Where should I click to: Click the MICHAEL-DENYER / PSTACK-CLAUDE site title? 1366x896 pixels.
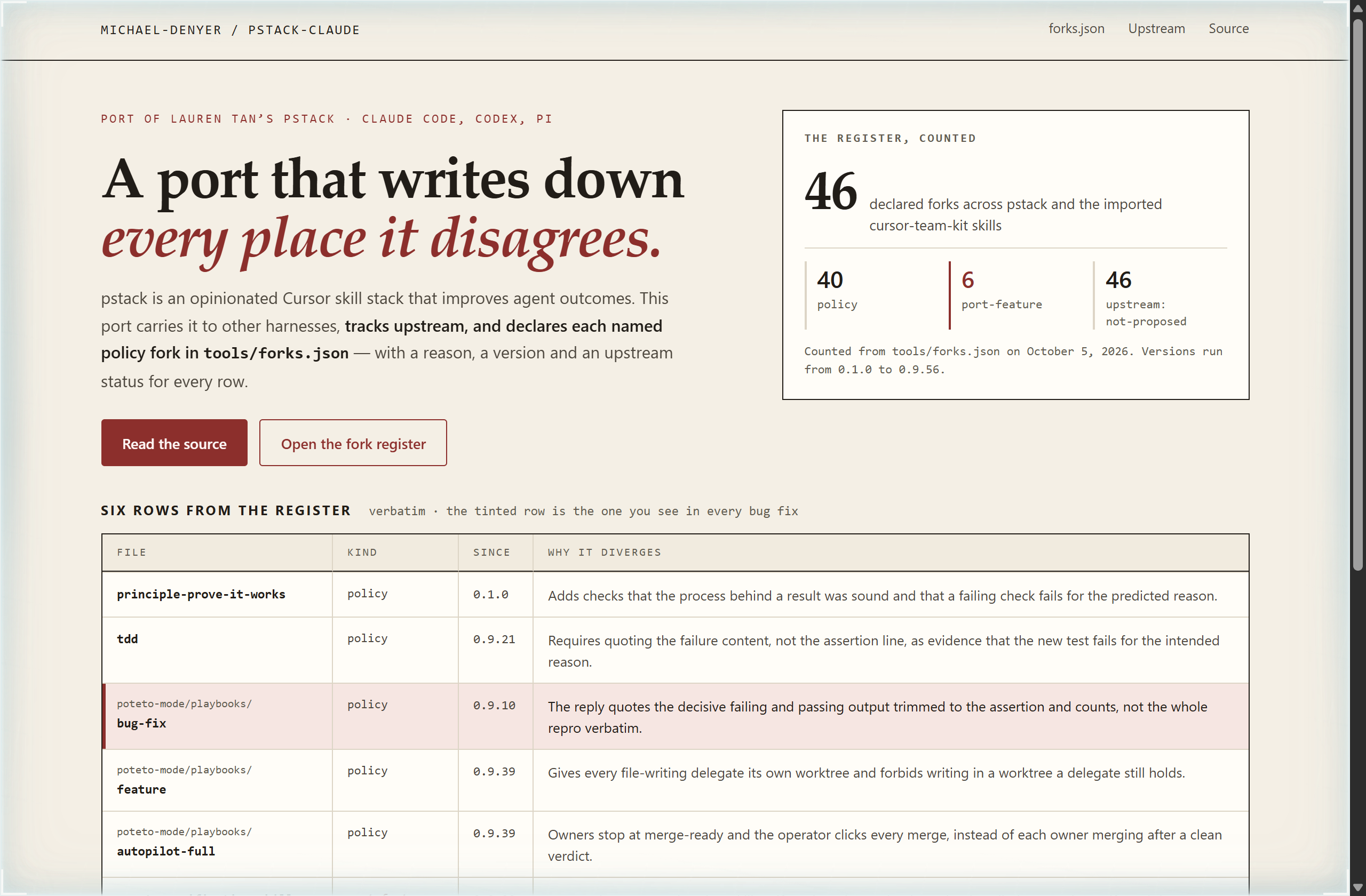pyautogui.click(x=230, y=30)
